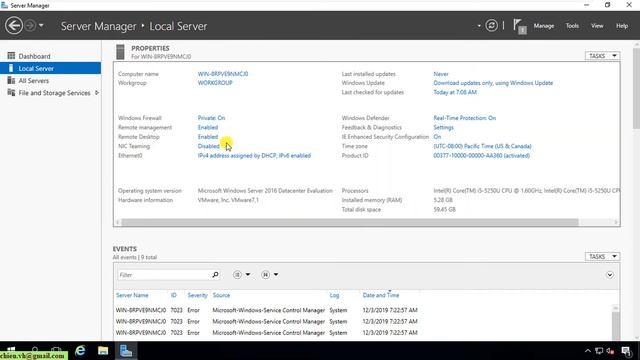Click Remote Desktop Enabled link
640x360 pixels.
208,137
